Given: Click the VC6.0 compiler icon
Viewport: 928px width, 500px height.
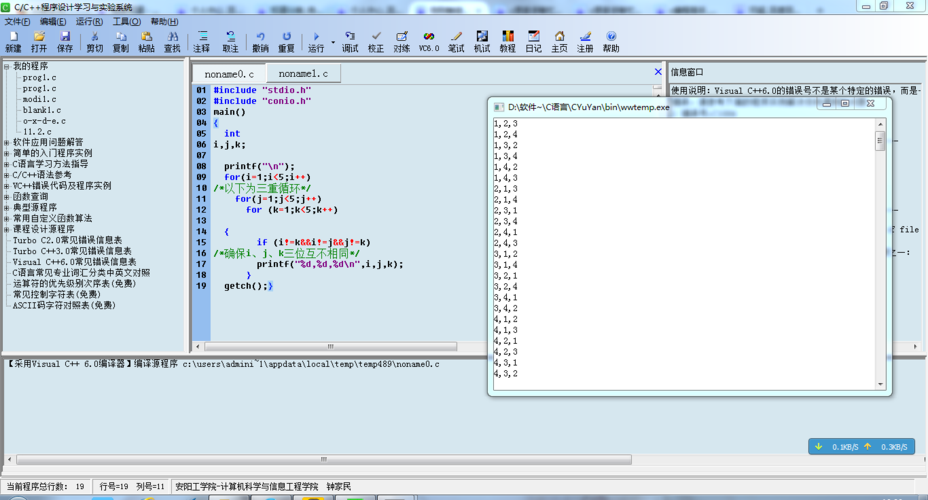Looking at the screenshot, I should tap(429, 41).
